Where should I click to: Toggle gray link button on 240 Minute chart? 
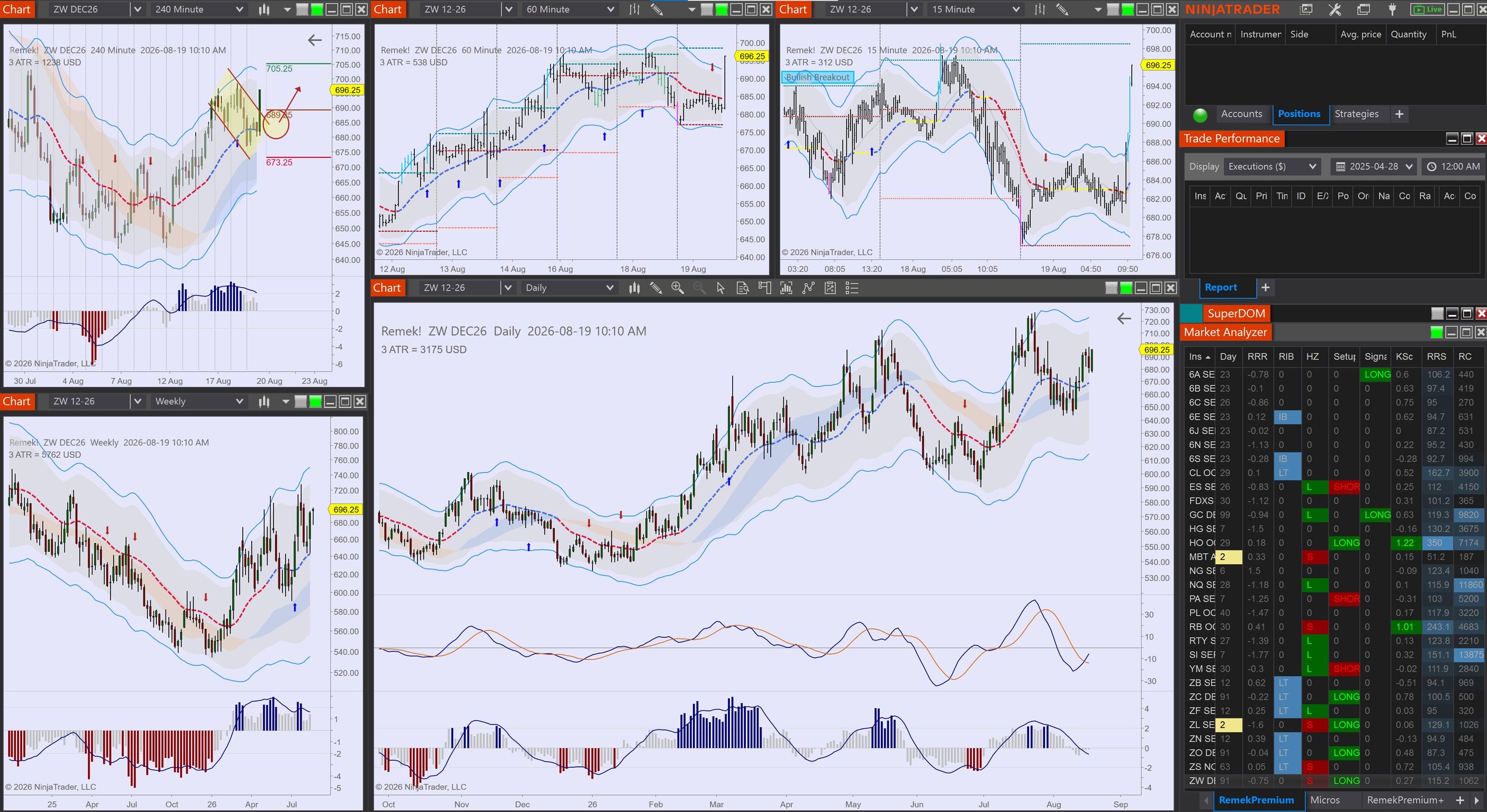pyautogui.click(x=302, y=10)
